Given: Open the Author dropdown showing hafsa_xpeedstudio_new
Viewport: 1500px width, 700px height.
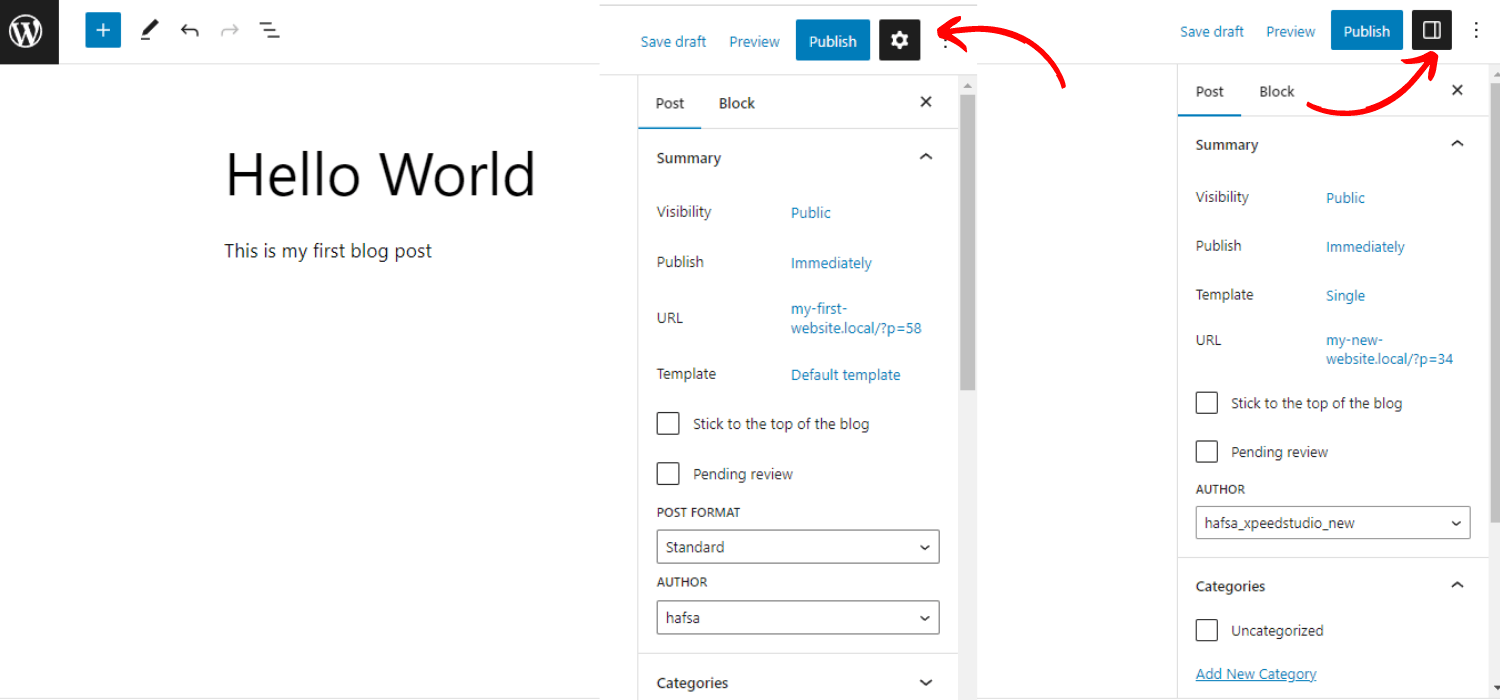Looking at the screenshot, I should point(1333,522).
